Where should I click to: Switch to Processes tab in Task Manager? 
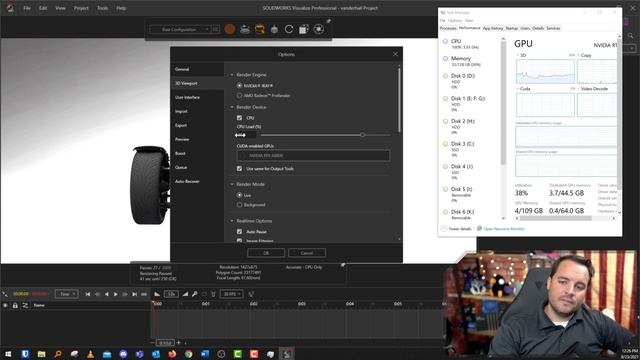click(448, 28)
